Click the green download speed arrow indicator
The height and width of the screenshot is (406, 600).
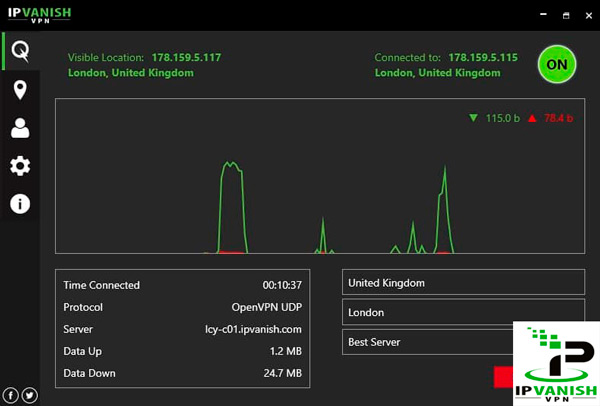(x=473, y=118)
